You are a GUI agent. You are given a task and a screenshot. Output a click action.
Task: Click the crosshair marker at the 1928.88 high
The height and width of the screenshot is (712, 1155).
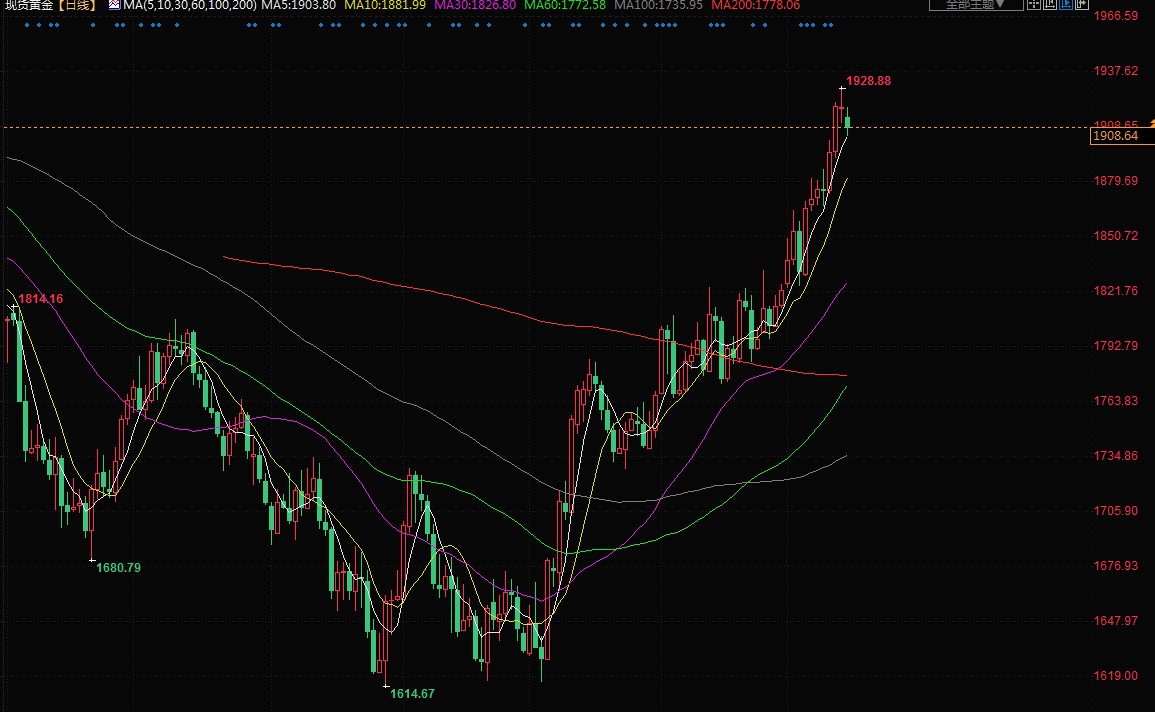(841, 90)
